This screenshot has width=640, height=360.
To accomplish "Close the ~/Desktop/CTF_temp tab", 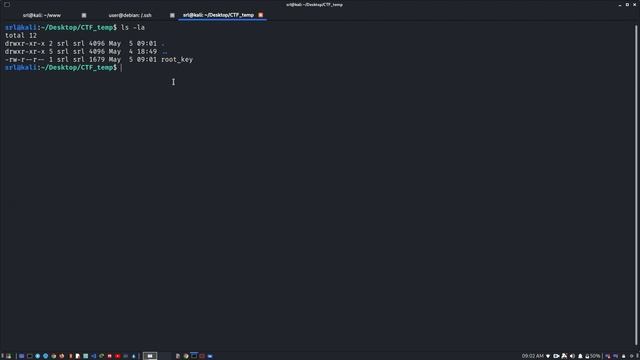I will [260, 15].
